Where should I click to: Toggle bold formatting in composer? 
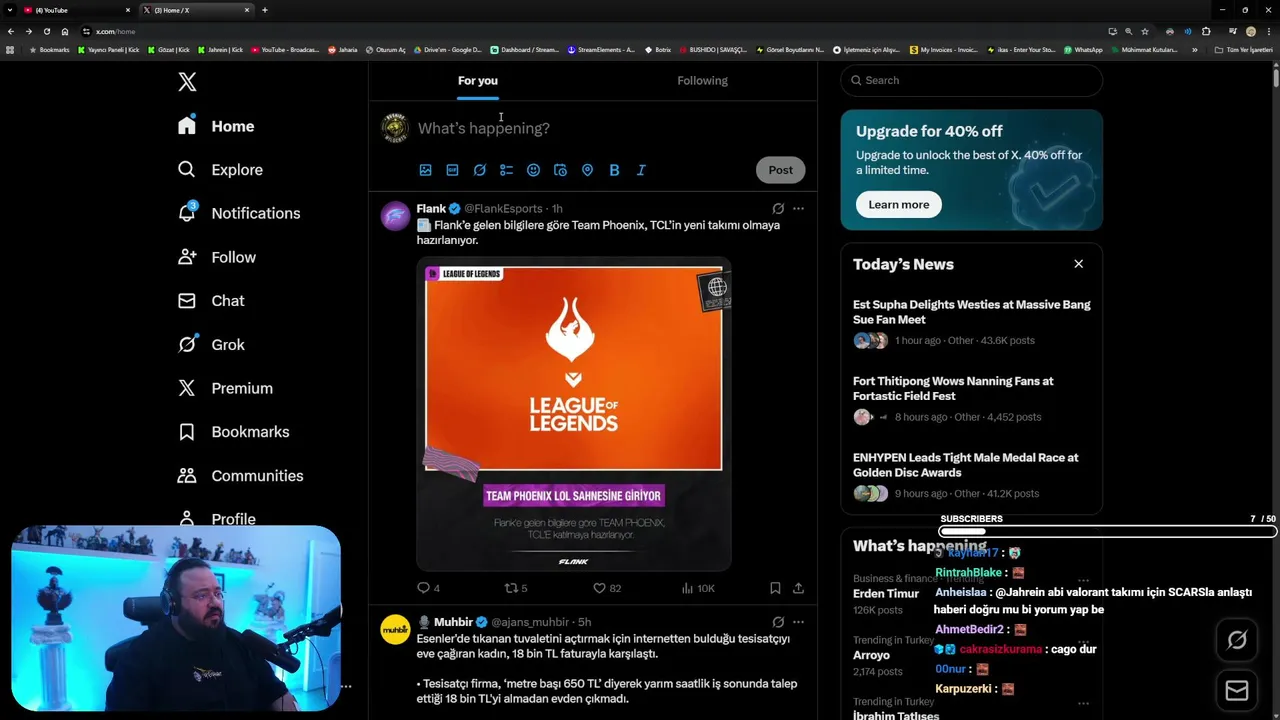tap(614, 170)
